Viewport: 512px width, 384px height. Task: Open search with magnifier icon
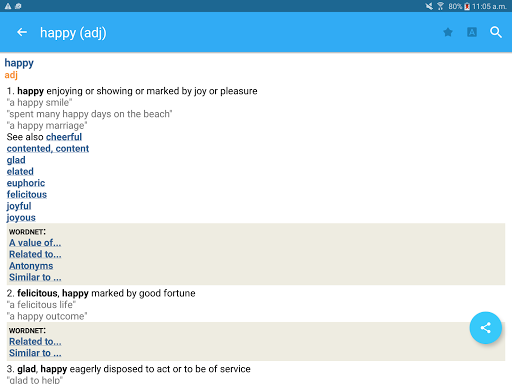point(496,32)
